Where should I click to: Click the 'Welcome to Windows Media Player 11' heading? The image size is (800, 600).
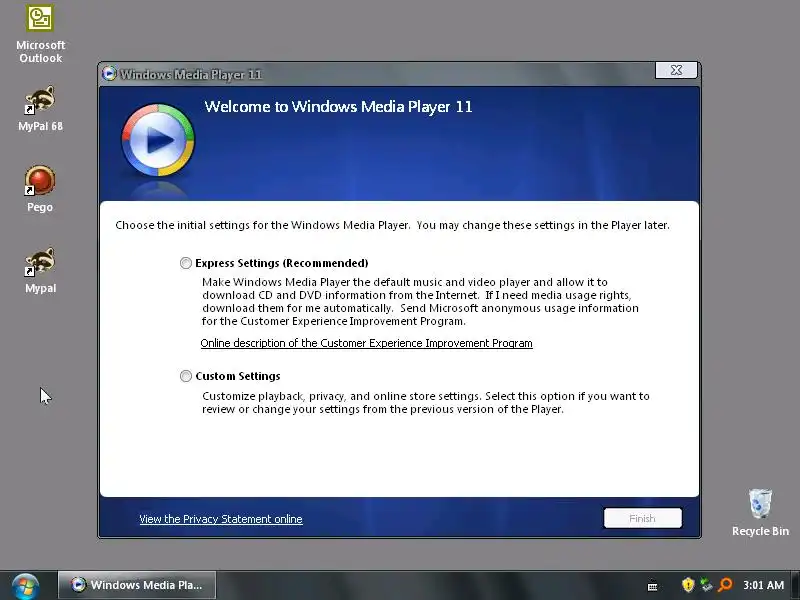tap(338, 107)
